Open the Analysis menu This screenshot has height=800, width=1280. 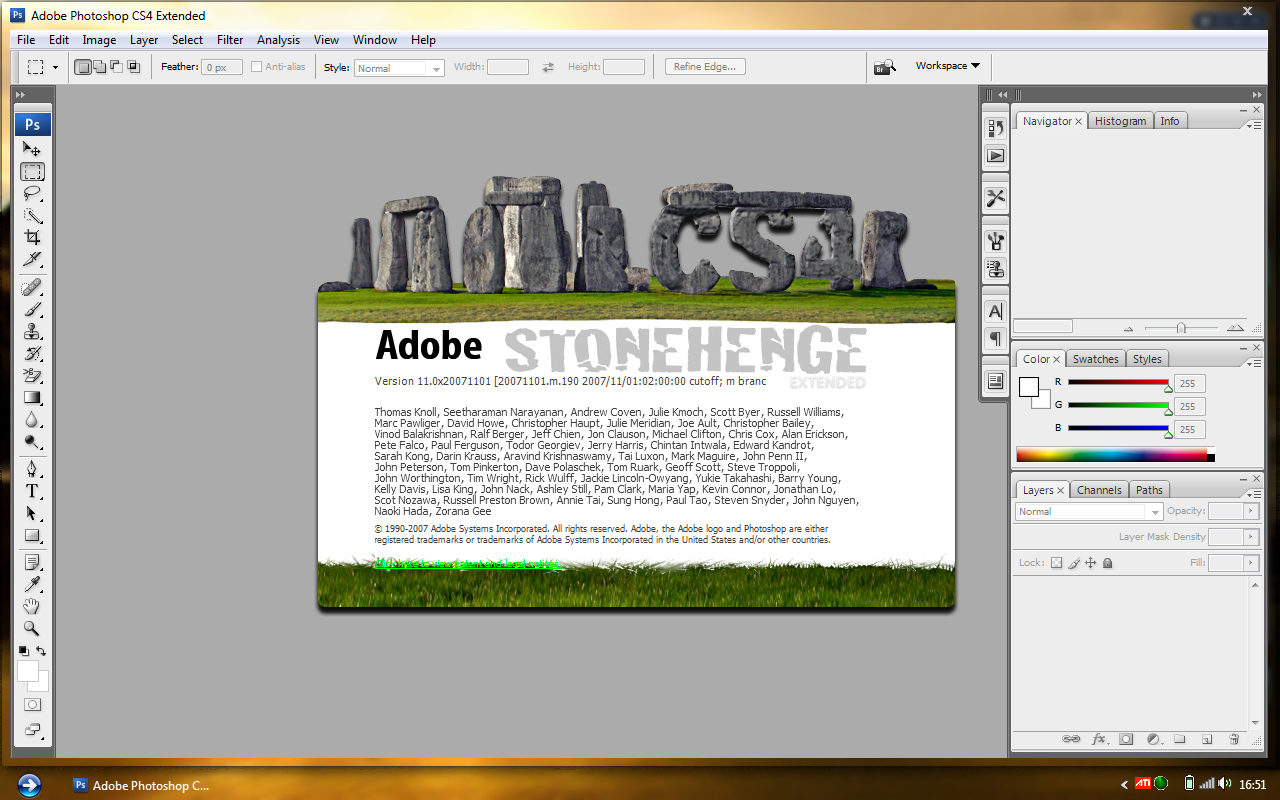[x=278, y=40]
